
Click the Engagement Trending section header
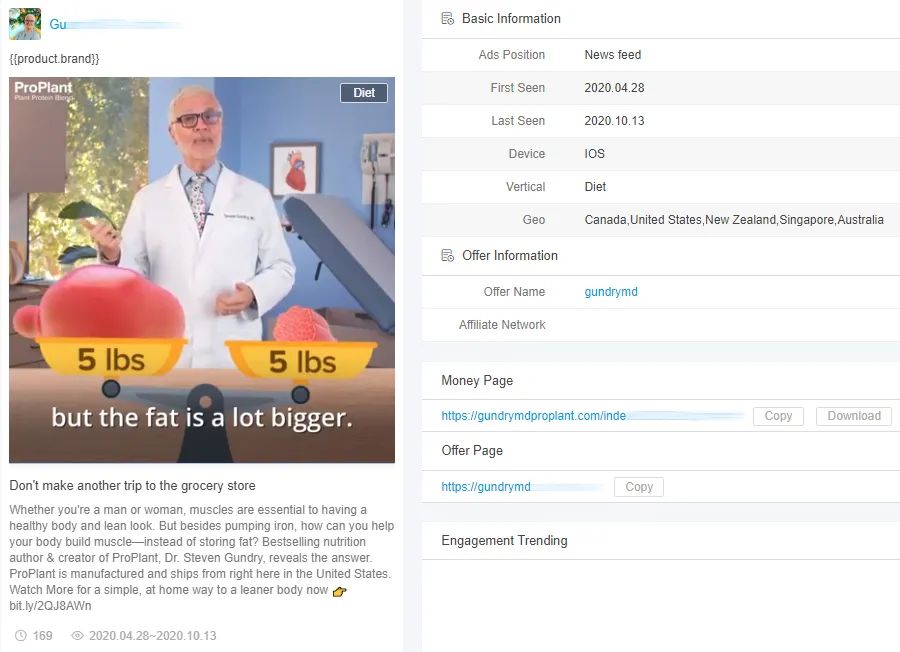pos(504,541)
